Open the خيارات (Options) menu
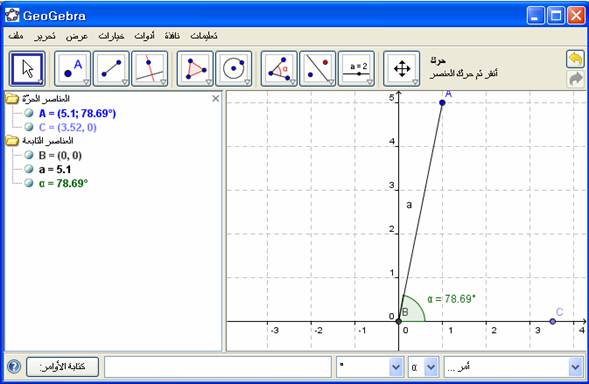The width and height of the screenshot is (589, 384). [111, 36]
